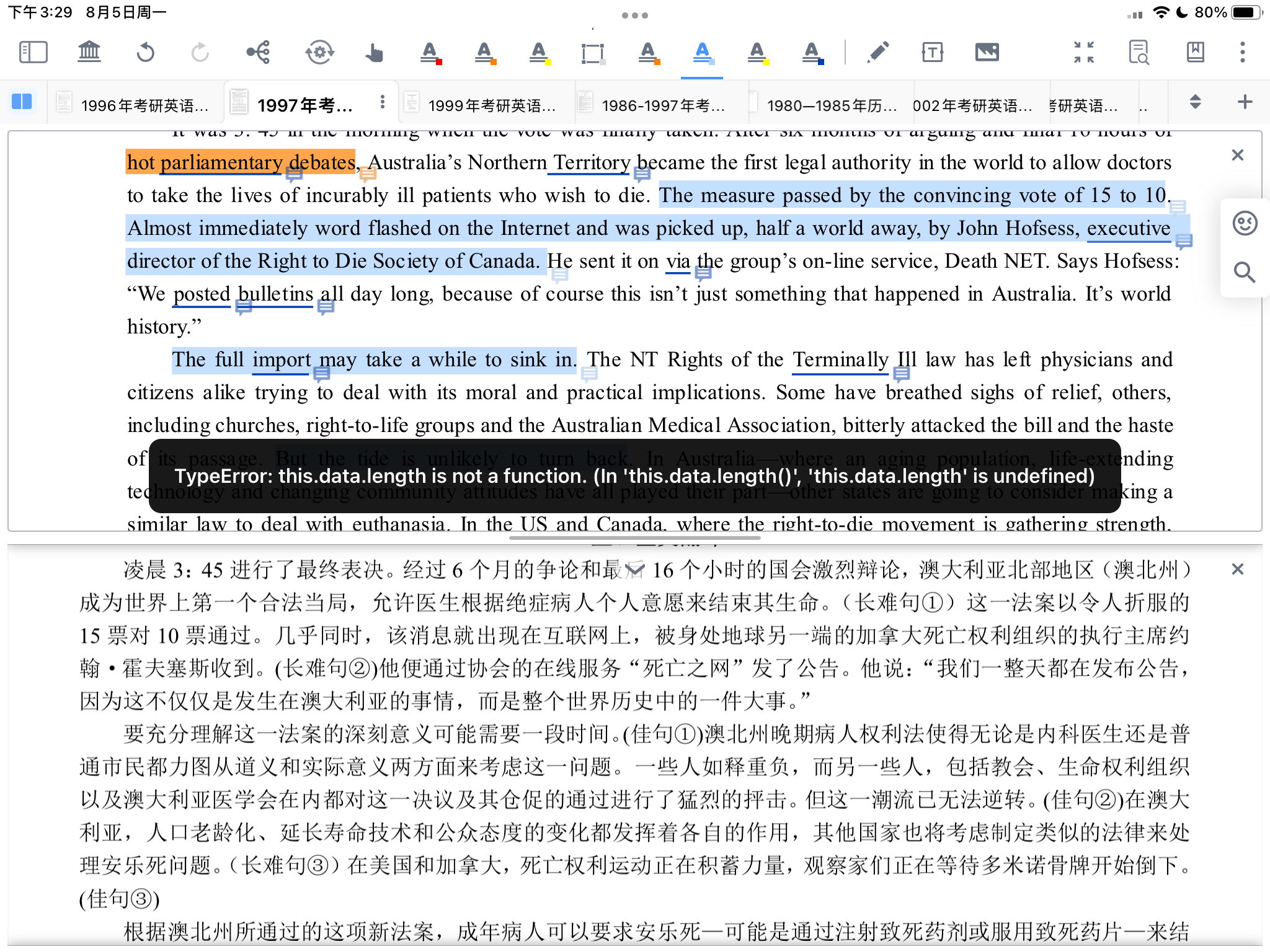Open the note icon under 'executive'

(x=1184, y=241)
